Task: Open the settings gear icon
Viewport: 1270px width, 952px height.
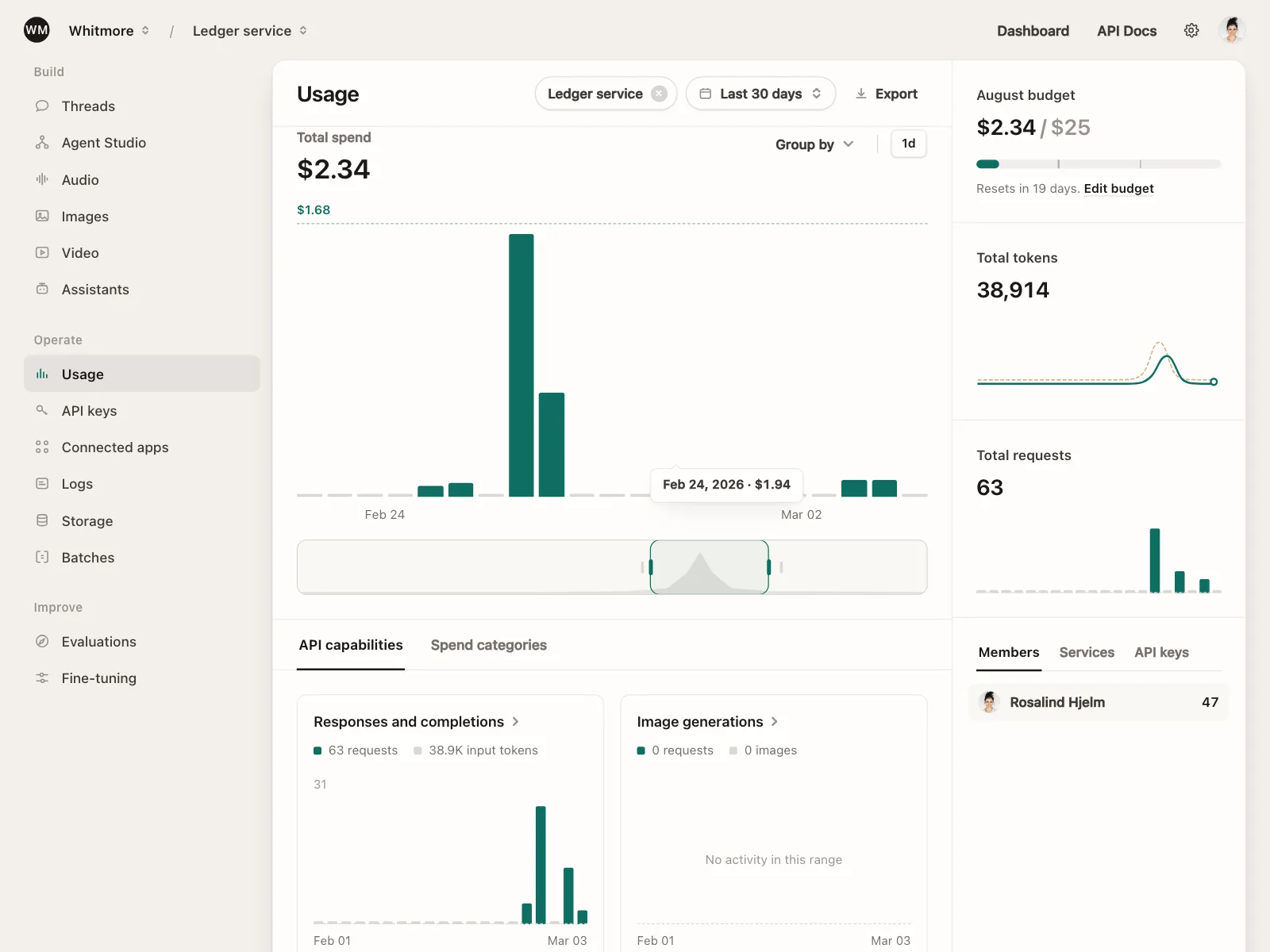Action: click(1191, 30)
